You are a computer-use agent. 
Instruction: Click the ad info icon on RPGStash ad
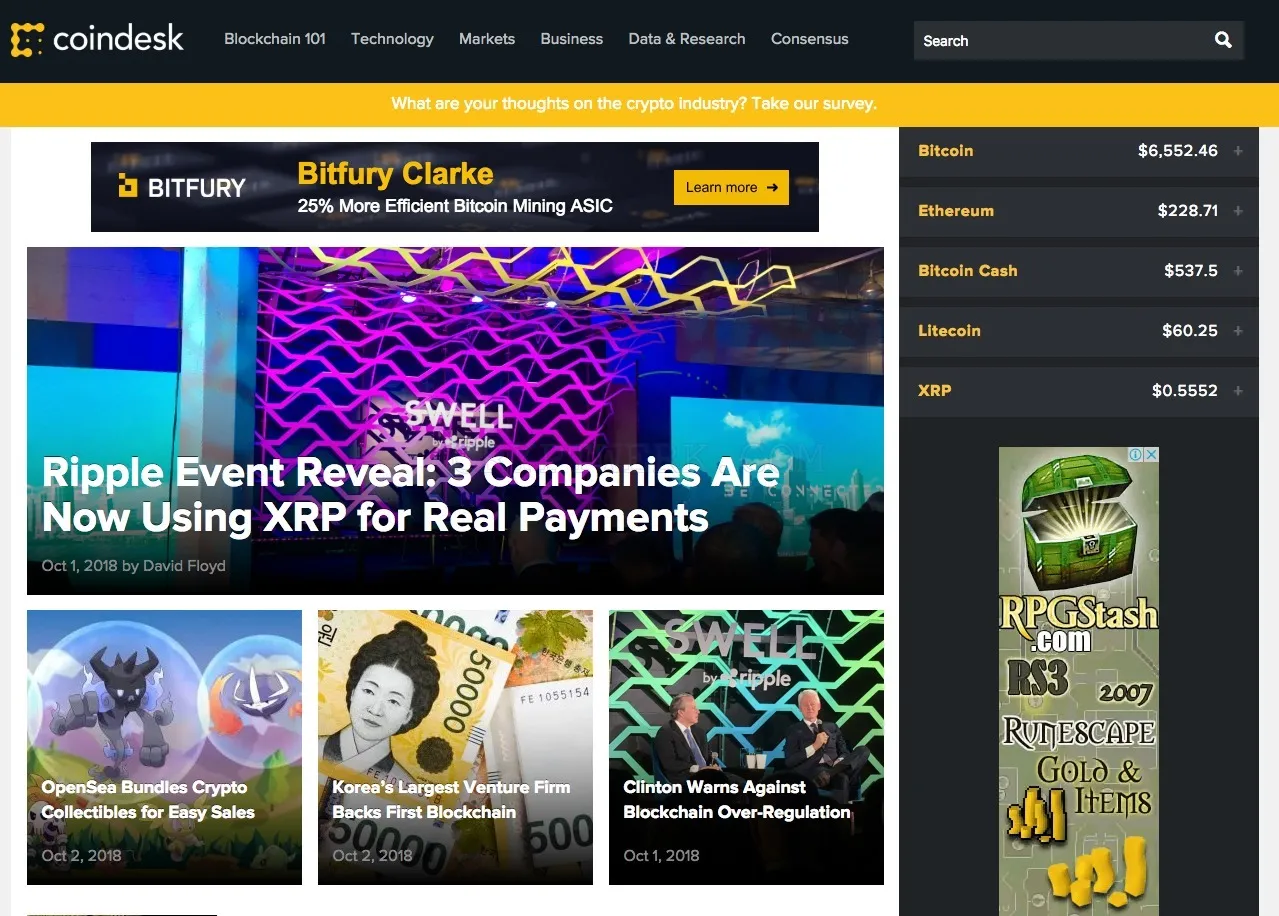[1136, 454]
